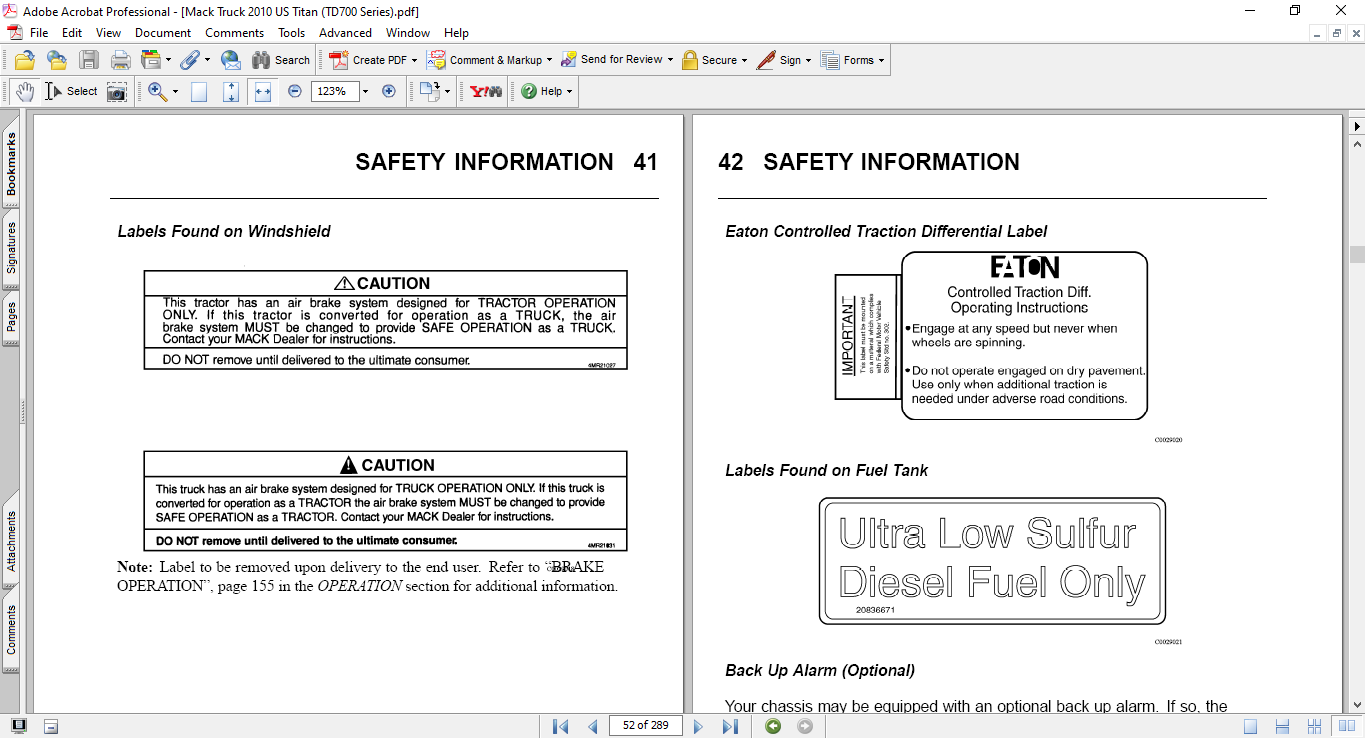Viewport: 1365px width, 738px height.
Task: Open the Bookmarks navigation tab
Action: (x=11, y=163)
